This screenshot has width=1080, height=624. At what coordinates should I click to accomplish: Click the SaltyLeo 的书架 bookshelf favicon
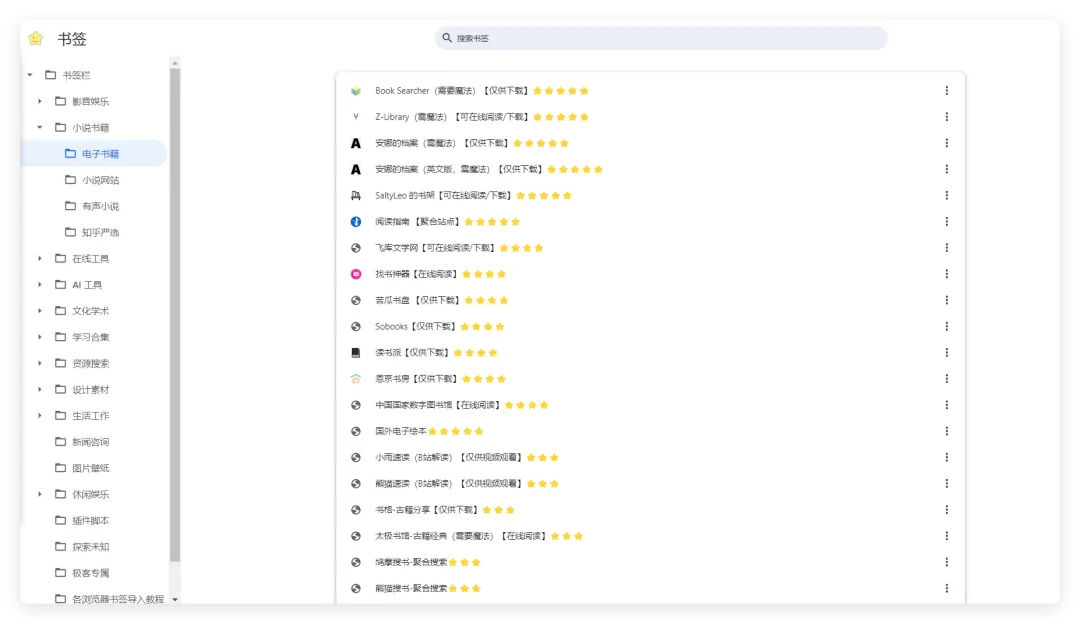355,196
